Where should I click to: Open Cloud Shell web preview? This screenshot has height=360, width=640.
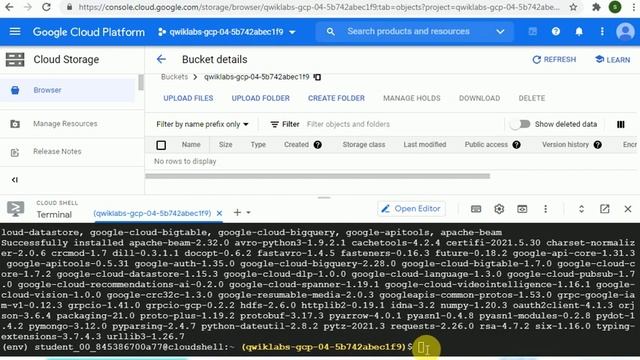coord(522,209)
